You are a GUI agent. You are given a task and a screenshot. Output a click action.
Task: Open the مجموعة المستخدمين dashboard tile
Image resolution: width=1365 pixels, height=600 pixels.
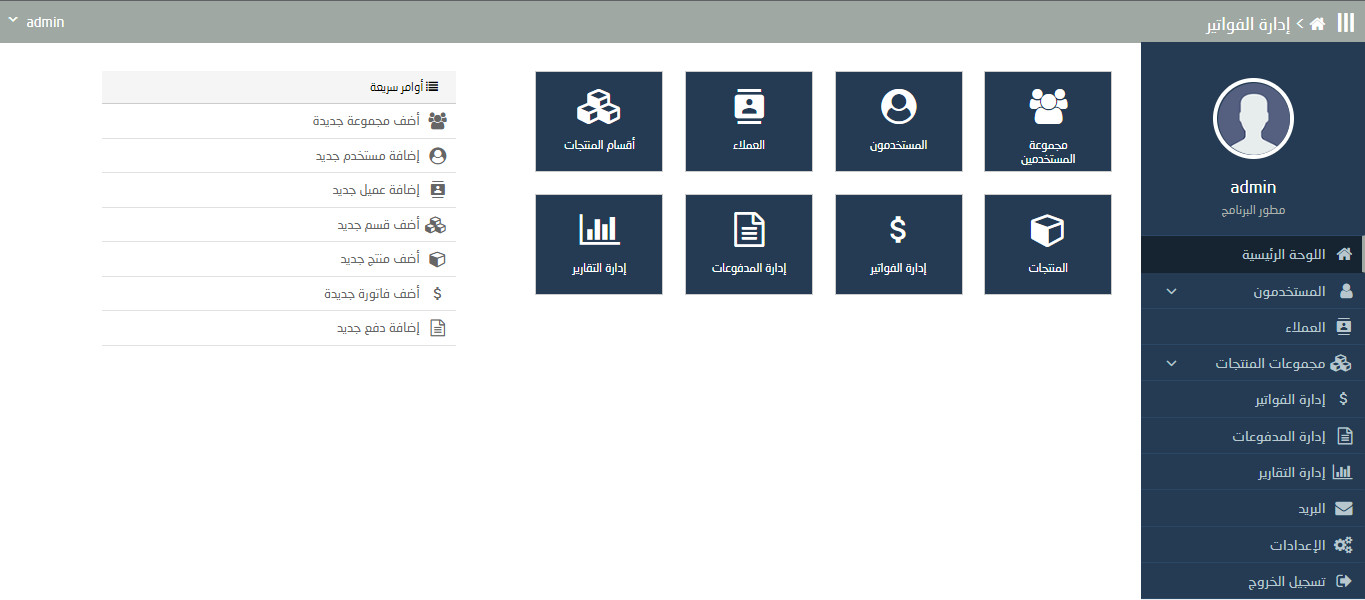1048,121
